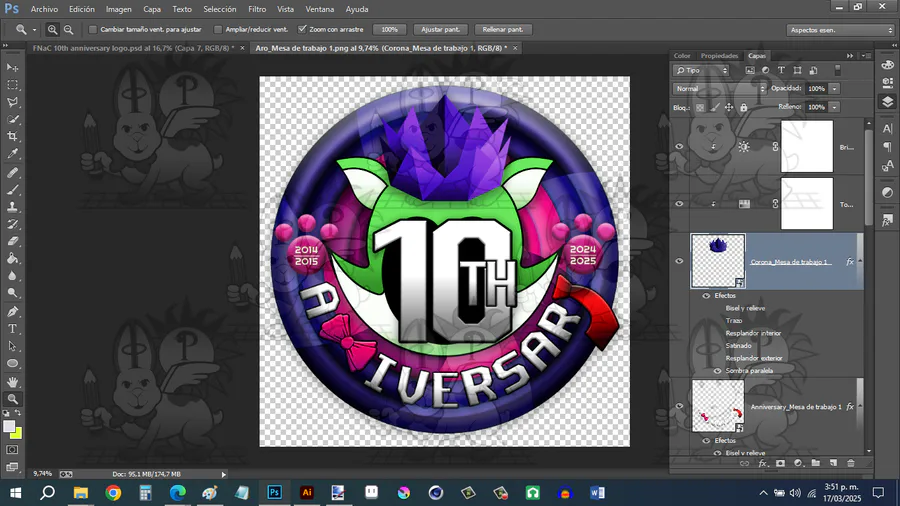Toggle Quick Mask mode
This screenshot has height=506, width=900.
pos(12,450)
